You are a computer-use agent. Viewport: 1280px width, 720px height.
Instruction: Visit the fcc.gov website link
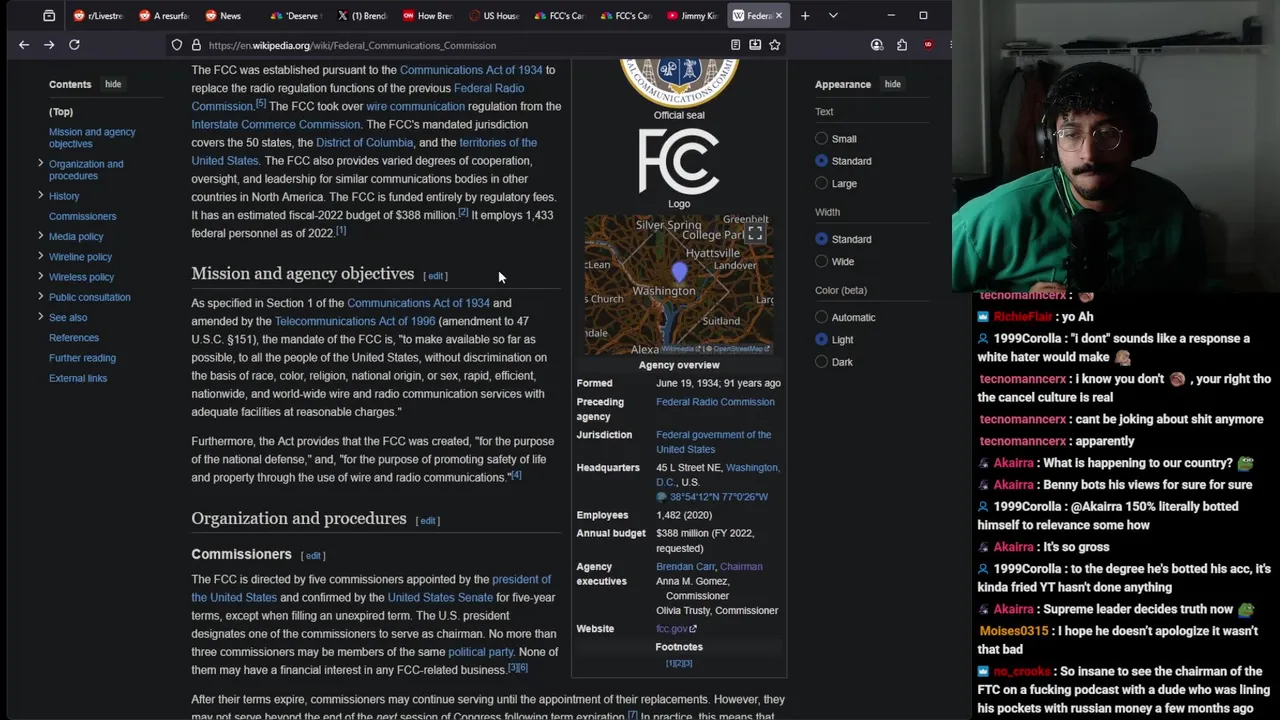(x=676, y=629)
